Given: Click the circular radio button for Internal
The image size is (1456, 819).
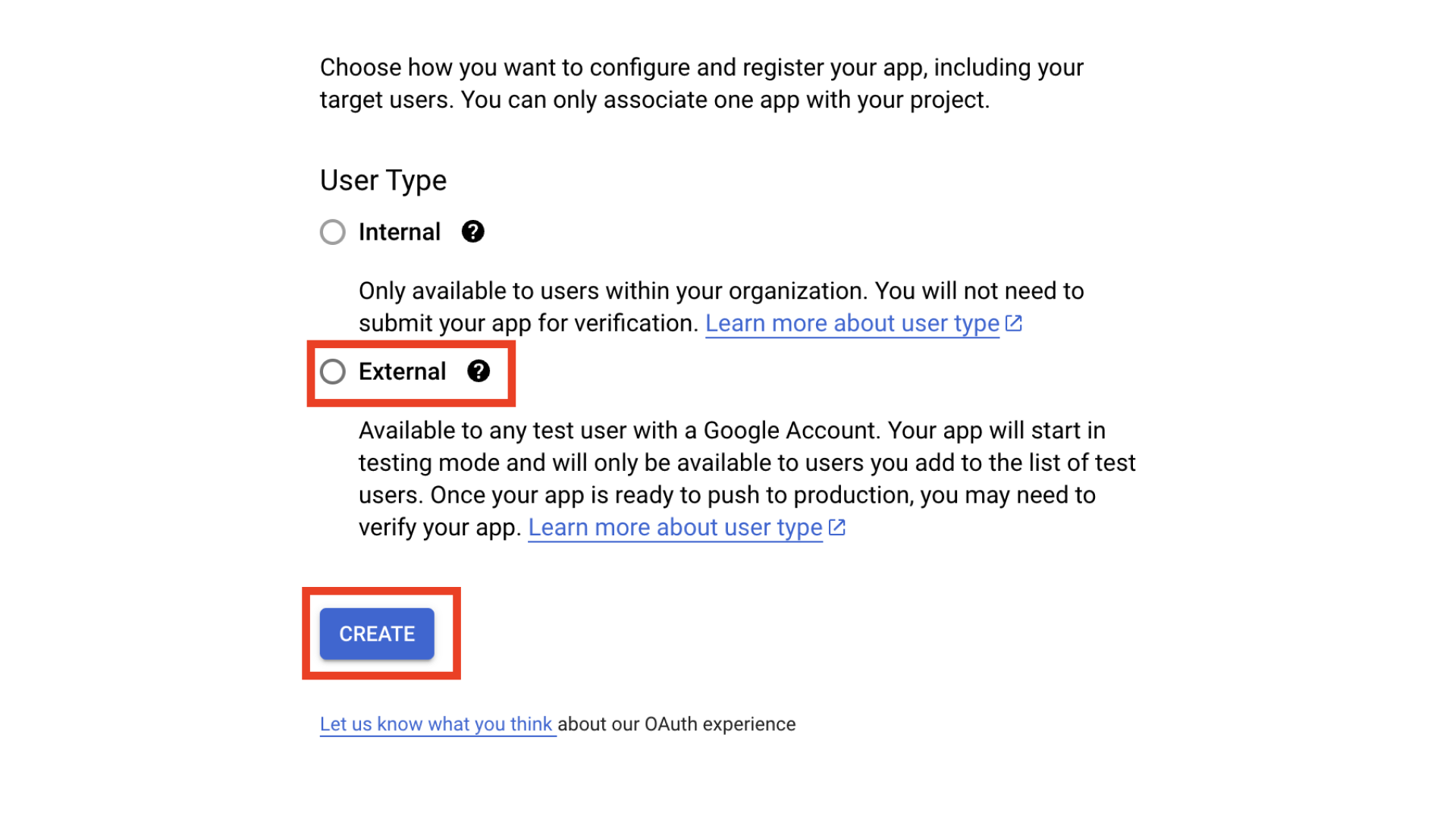Looking at the screenshot, I should (x=333, y=232).
